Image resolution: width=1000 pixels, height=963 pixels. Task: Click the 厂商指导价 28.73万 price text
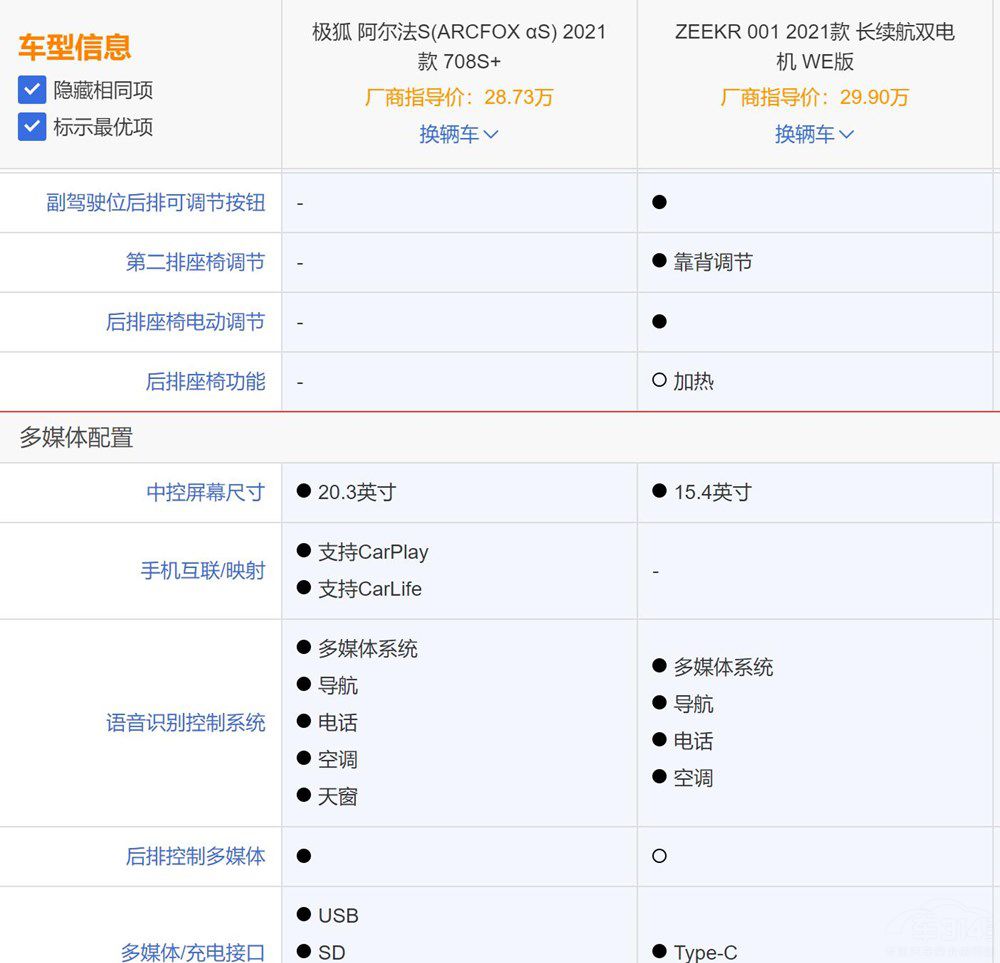[458, 97]
